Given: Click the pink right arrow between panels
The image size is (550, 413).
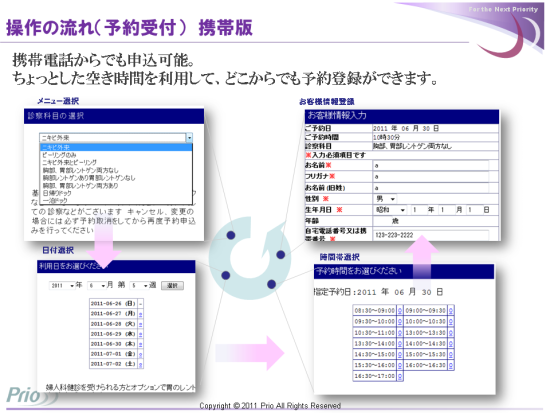Looking at the screenshot, I should point(250,353).
